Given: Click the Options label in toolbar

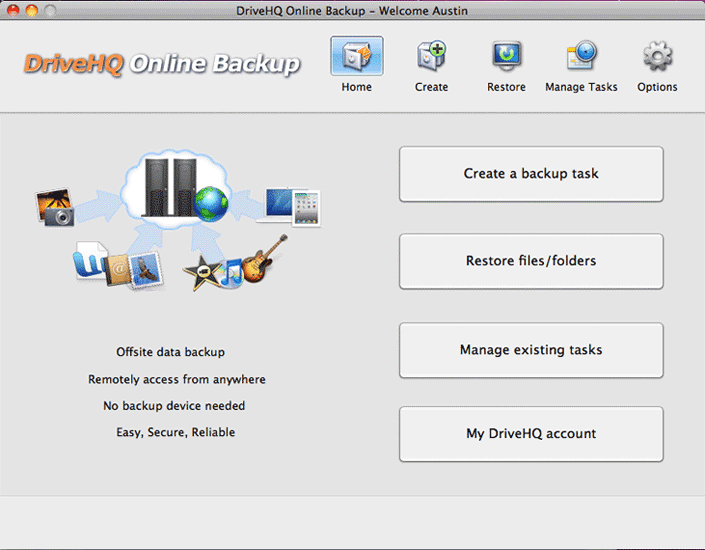Looking at the screenshot, I should point(657,87).
